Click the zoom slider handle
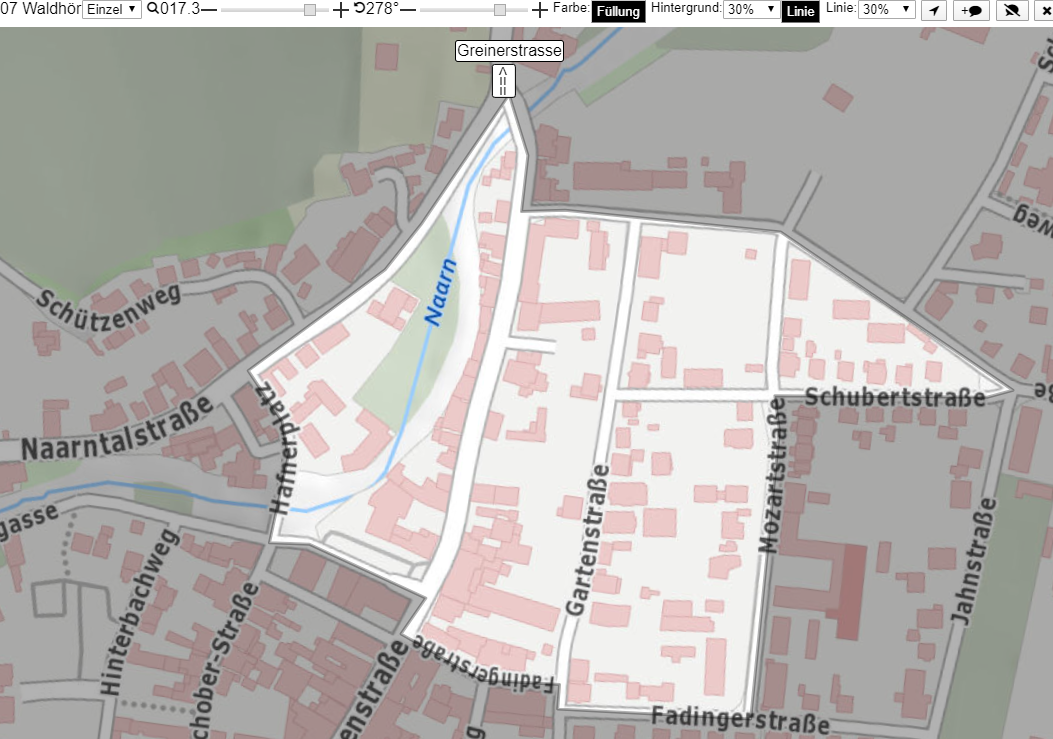This screenshot has height=739, width=1053. [310, 10]
